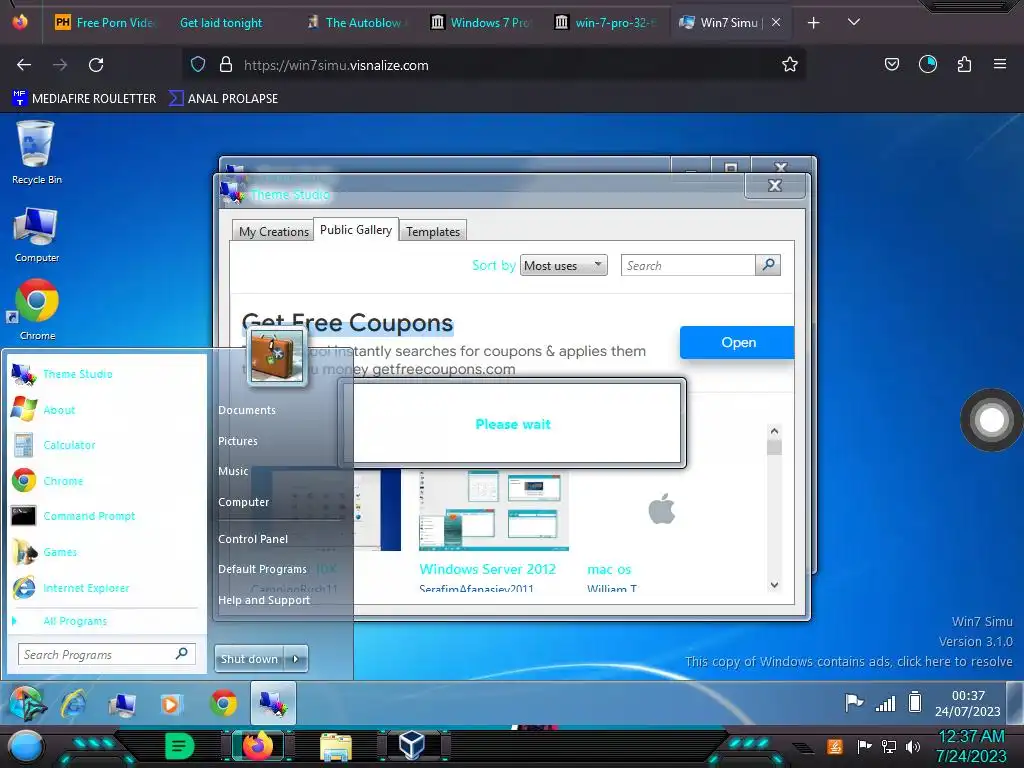This screenshot has height=768, width=1024.
Task: Open Documents in the start menu
Action: 247,410
